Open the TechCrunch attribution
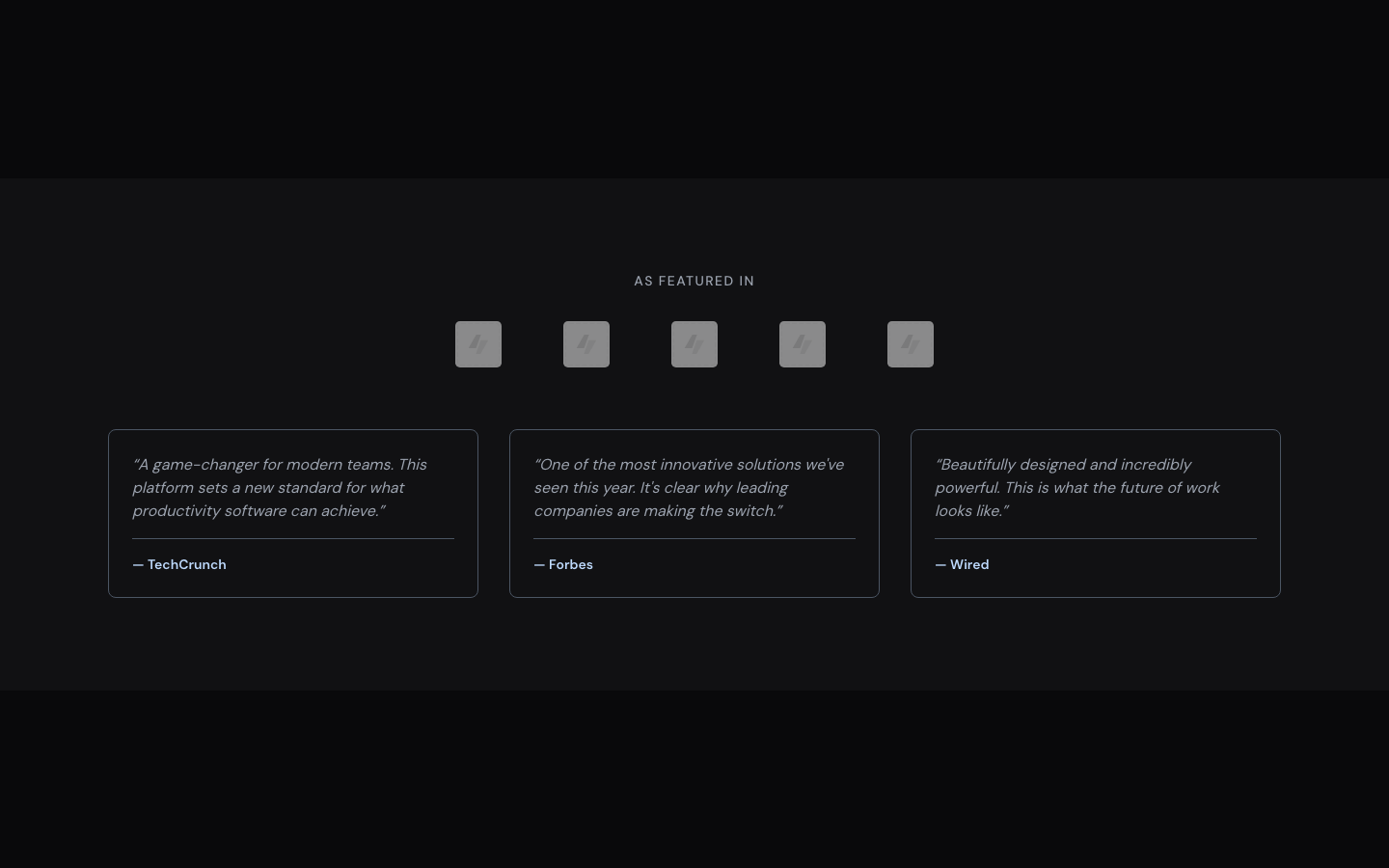Image resolution: width=1389 pixels, height=868 pixels. click(179, 564)
